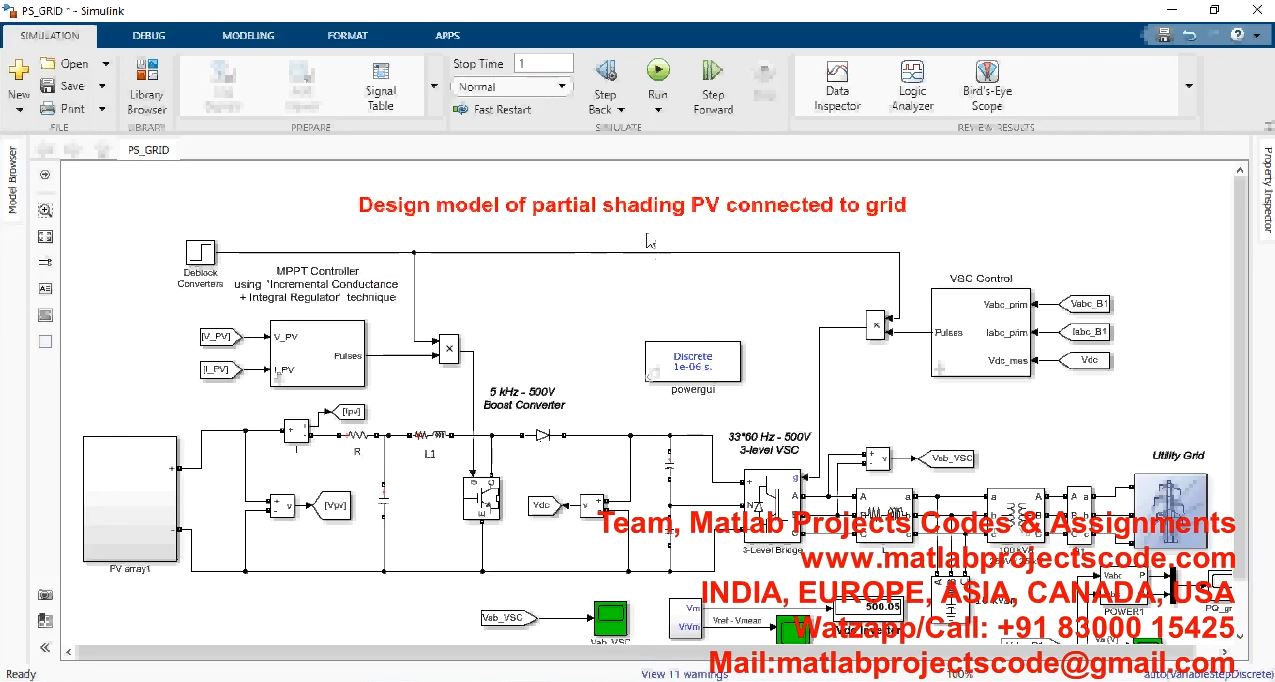Image resolution: width=1275 pixels, height=682 pixels.
Task: Launch the Logic Analyzer
Action: tap(912, 85)
